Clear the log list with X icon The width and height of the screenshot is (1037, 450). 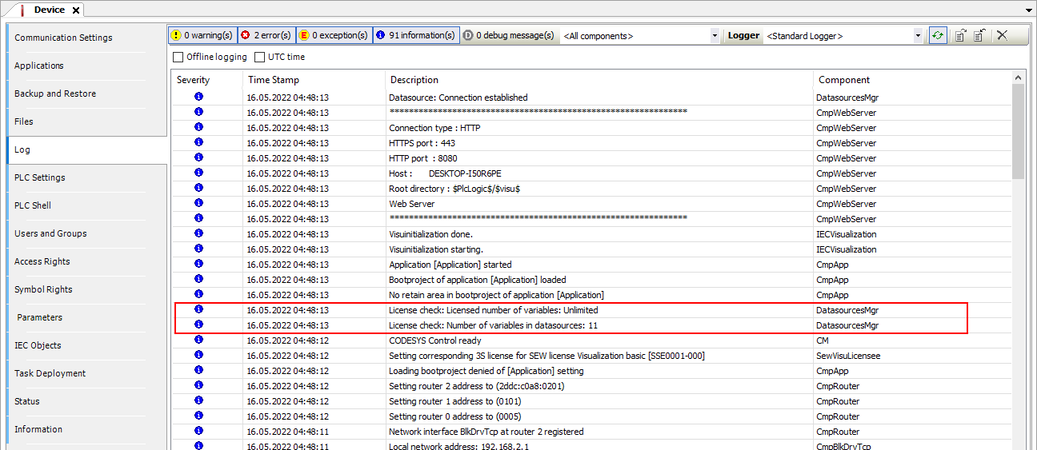tap(1002, 35)
